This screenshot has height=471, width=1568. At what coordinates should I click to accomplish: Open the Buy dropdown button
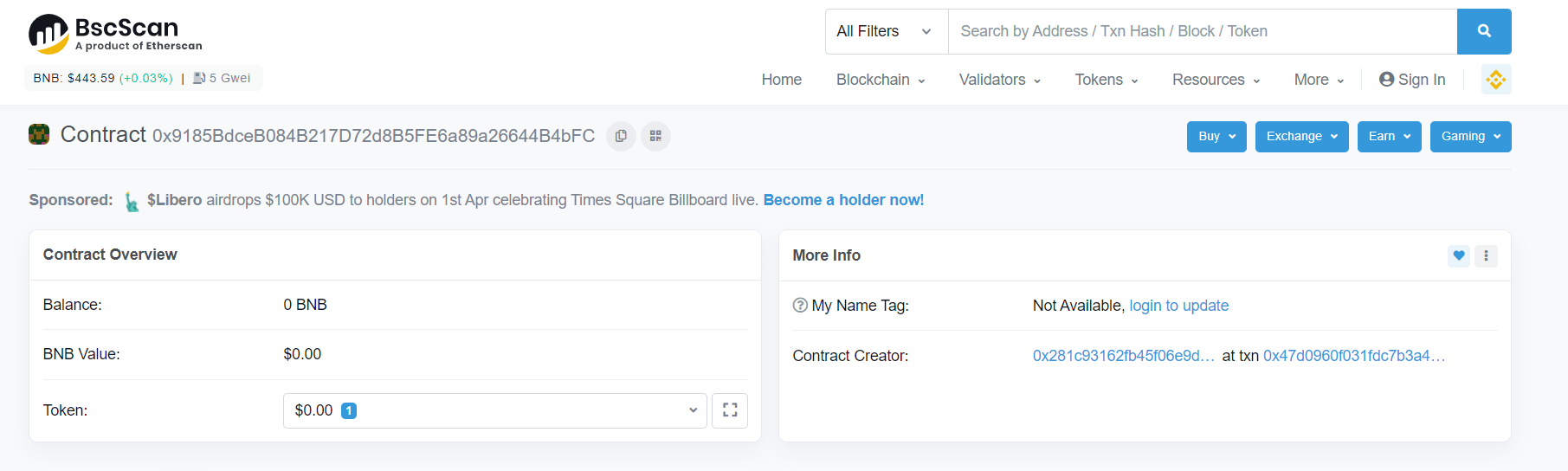tap(1216, 137)
